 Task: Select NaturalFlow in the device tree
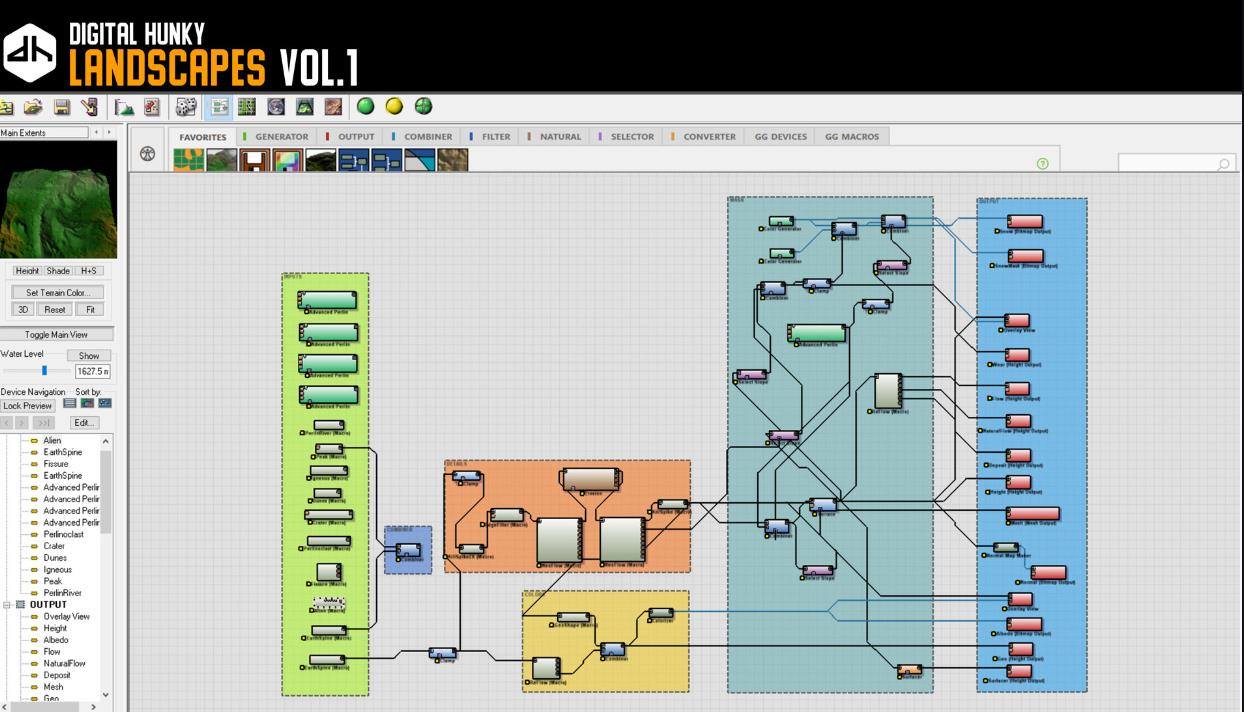(64, 664)
